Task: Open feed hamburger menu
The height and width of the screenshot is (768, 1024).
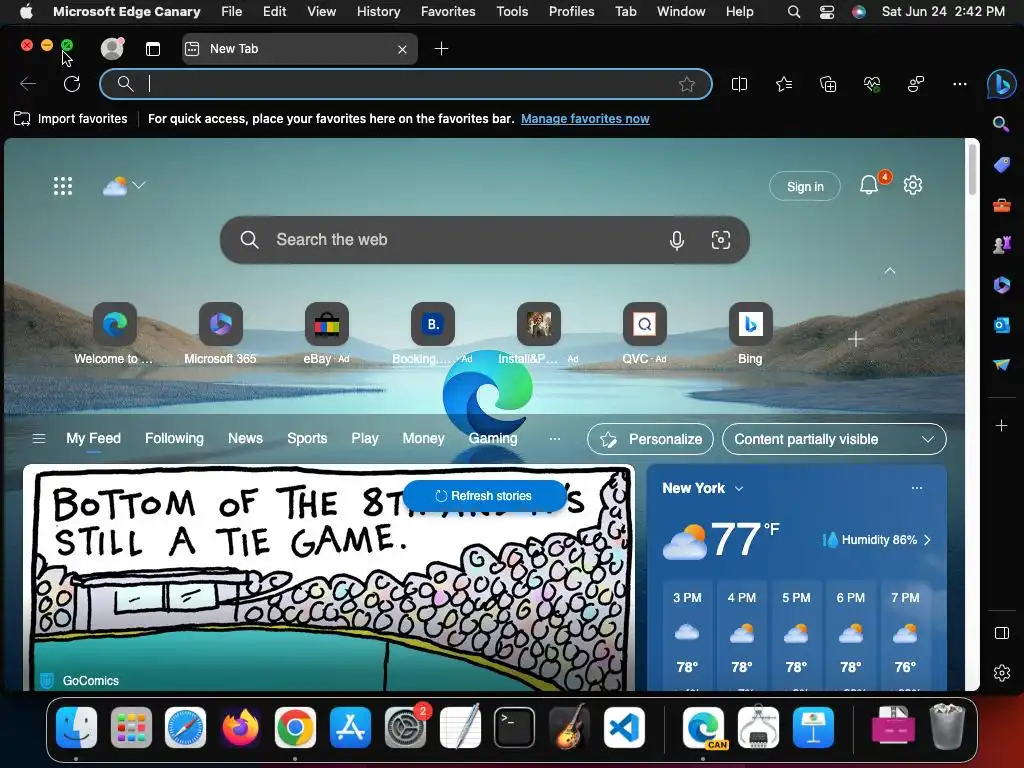Action: click(39, 438)
